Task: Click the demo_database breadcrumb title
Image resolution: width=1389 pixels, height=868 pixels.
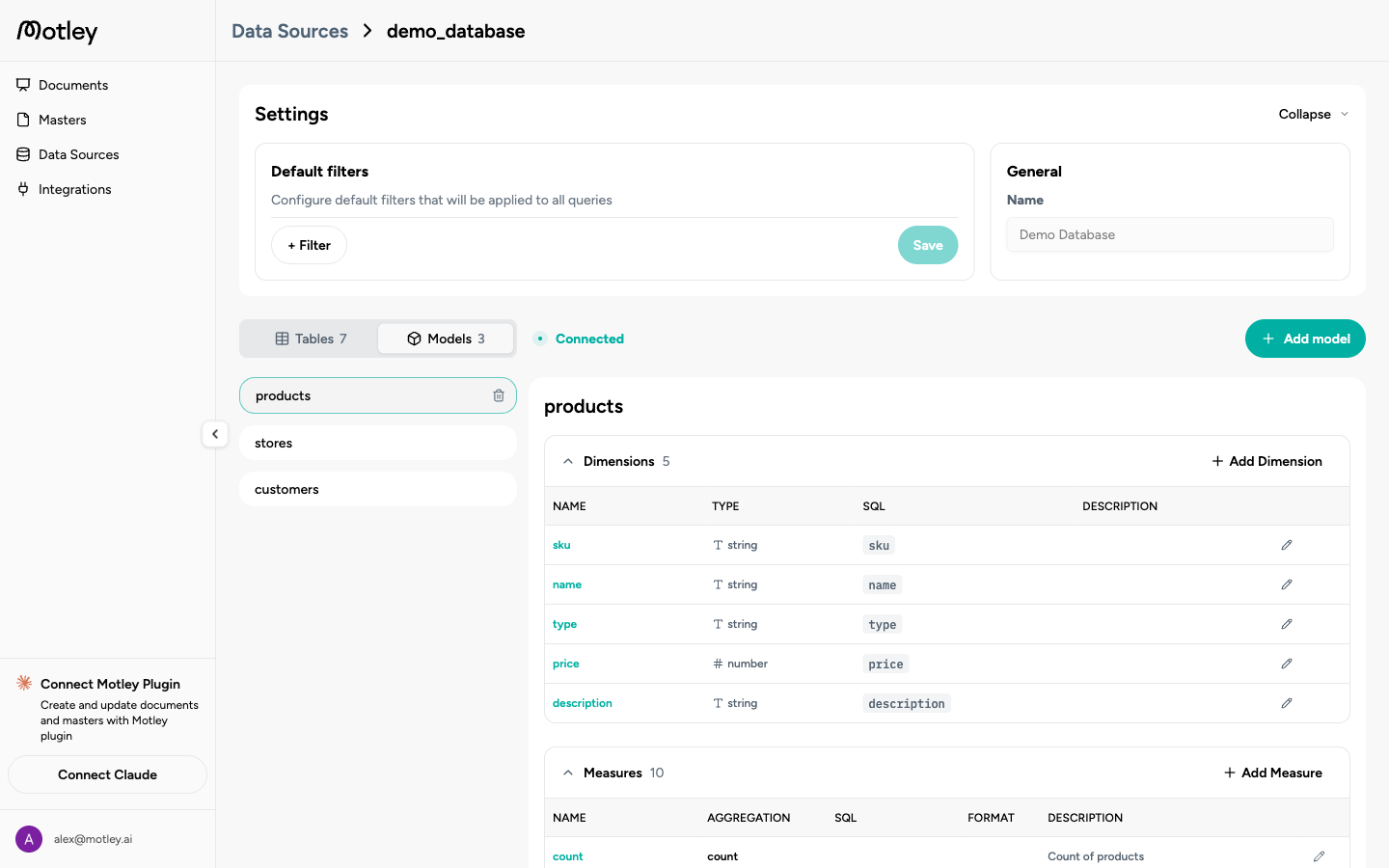Action: 456,31
